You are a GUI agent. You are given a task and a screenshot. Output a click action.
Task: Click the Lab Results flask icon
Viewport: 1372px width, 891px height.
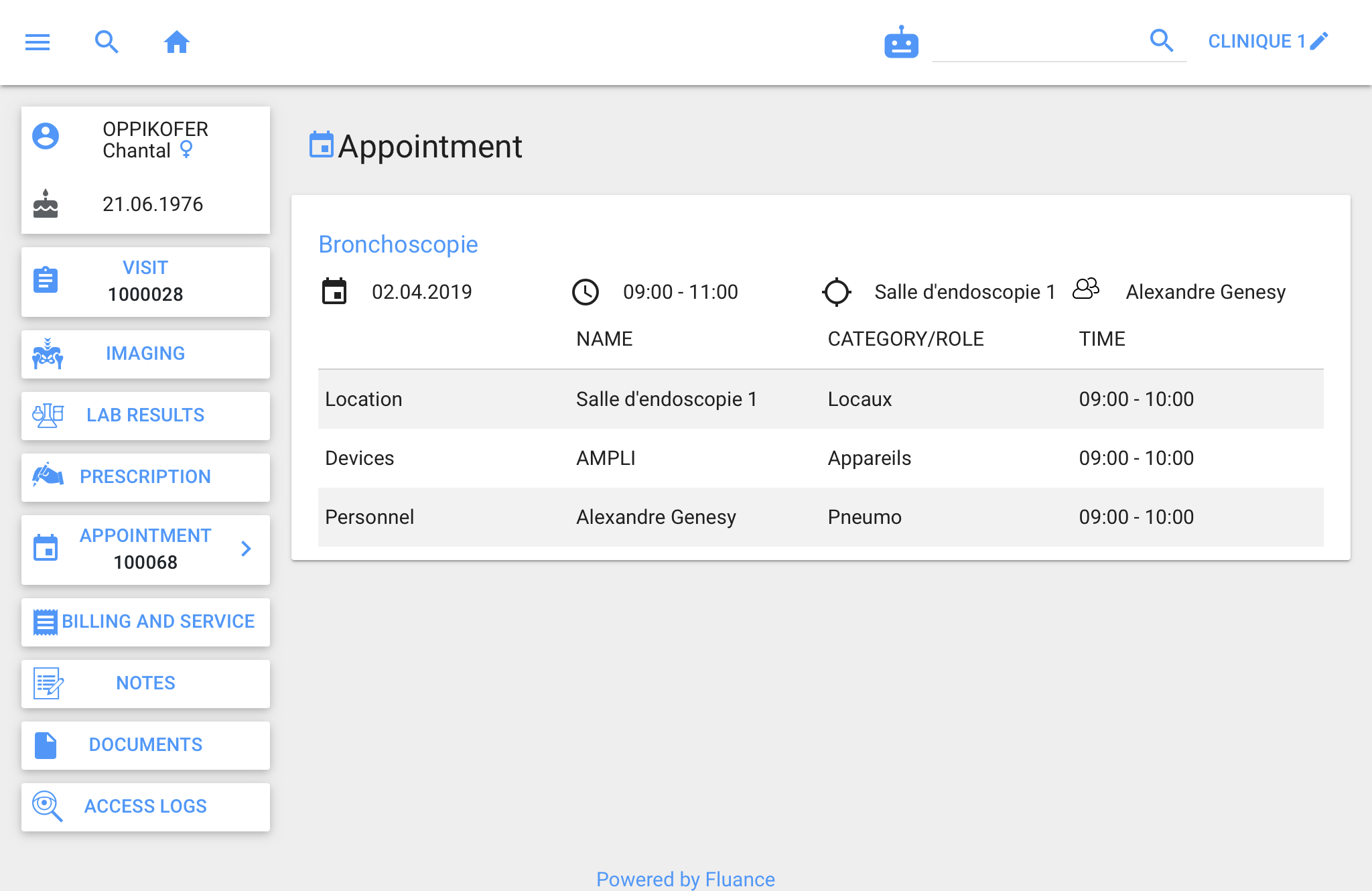(x=48, y=415)
